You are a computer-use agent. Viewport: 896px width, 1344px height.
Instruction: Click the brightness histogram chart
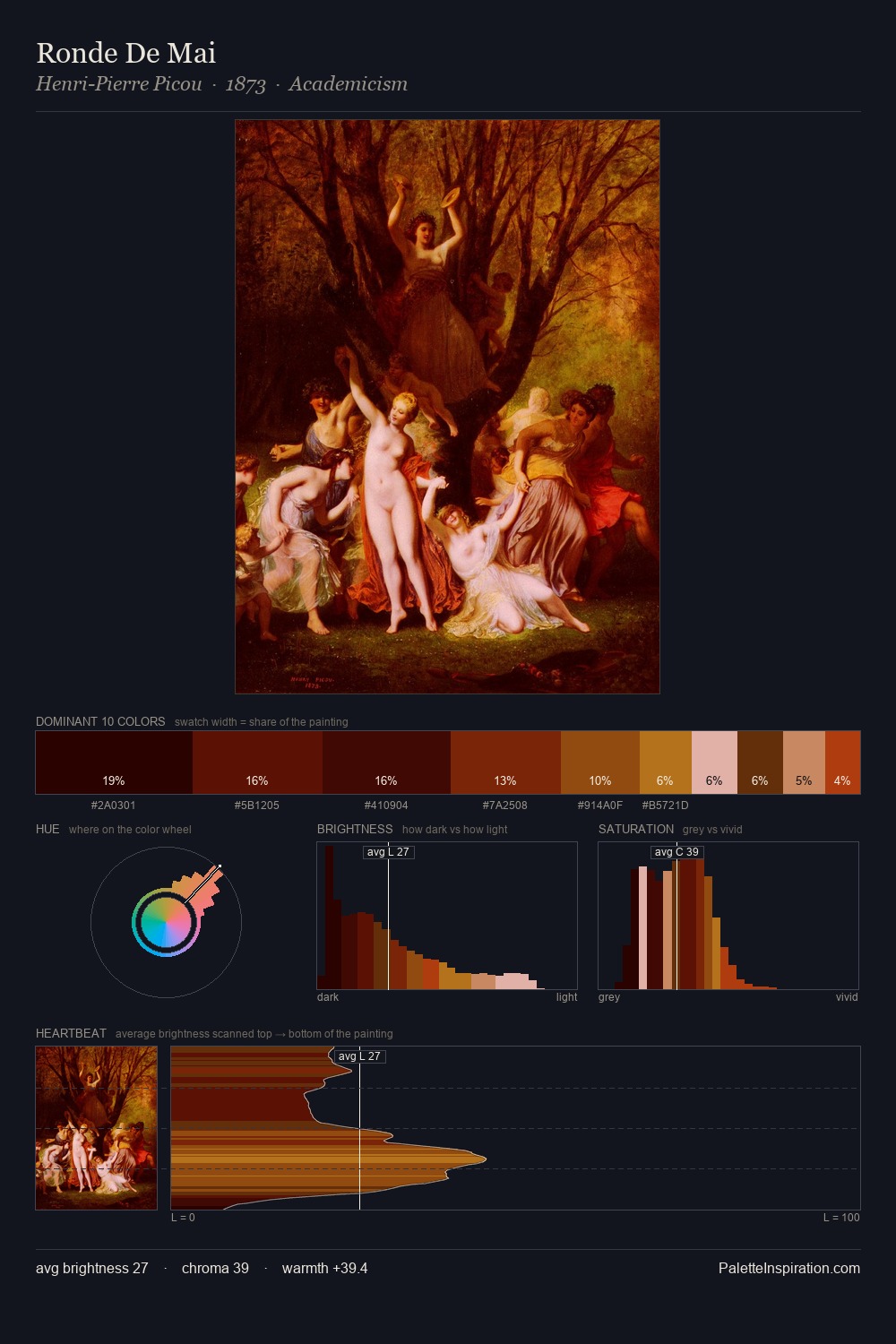447,916
